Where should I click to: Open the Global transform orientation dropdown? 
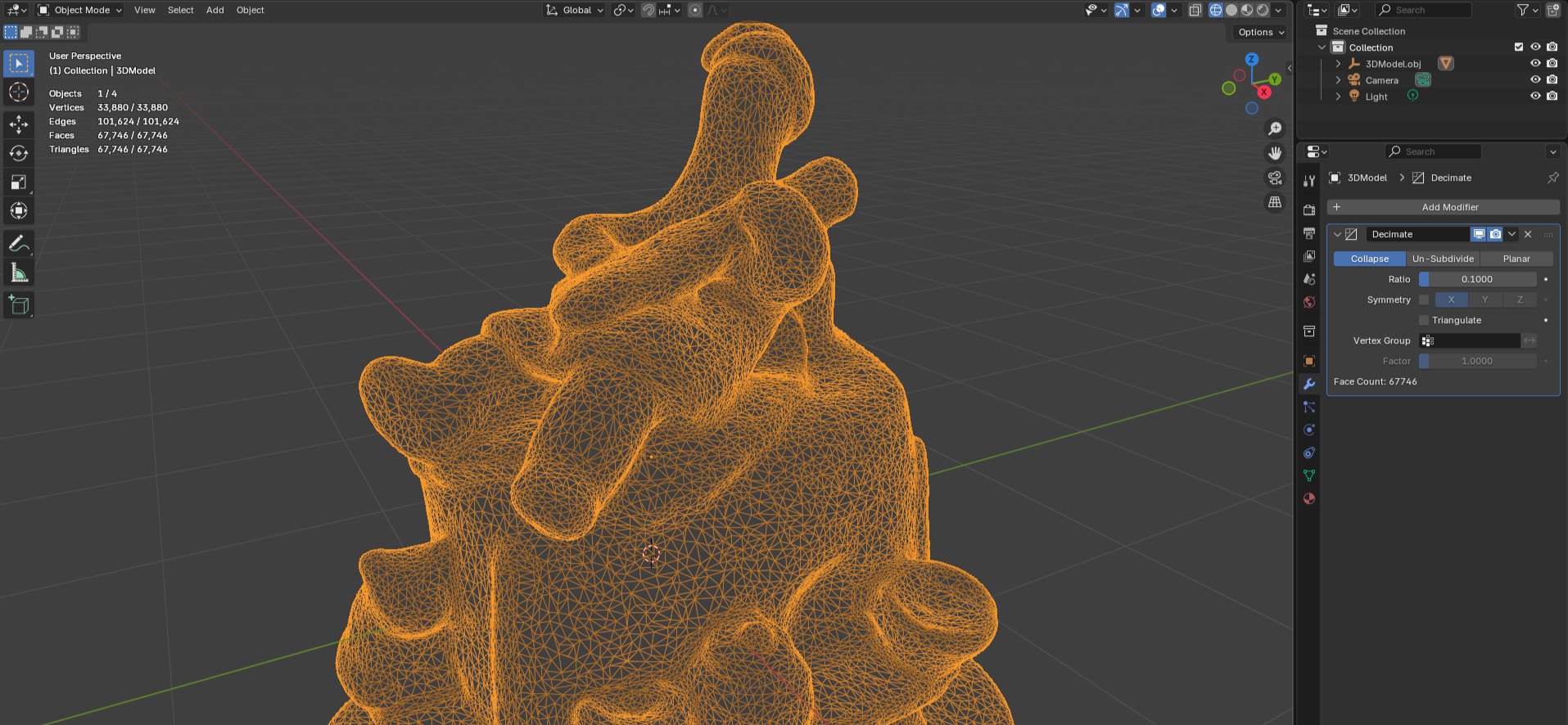[576, 10]
